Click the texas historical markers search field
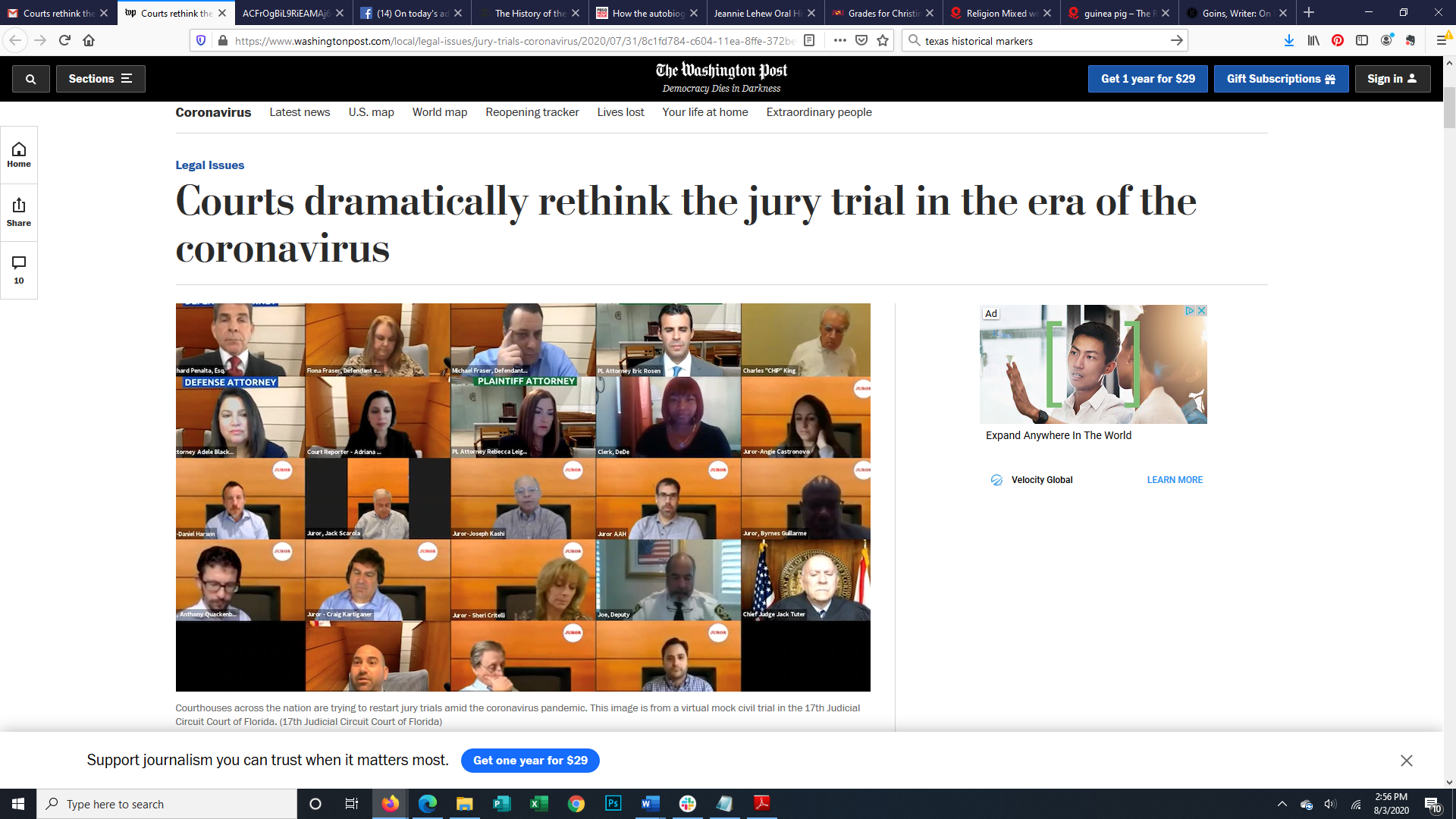This screenshot has width=1456, height=819. click(x=1039, y=41)
